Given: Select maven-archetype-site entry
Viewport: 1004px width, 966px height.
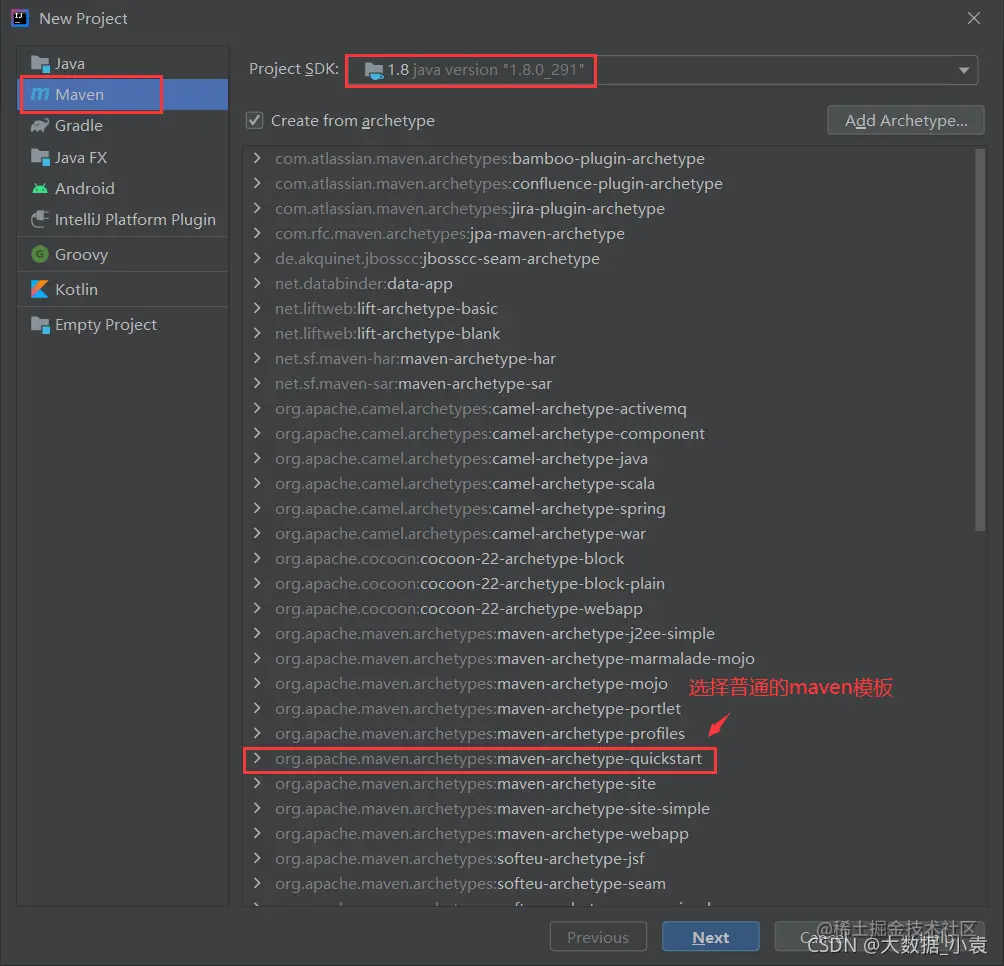Looking at the screenshot, I should (466, 784).
